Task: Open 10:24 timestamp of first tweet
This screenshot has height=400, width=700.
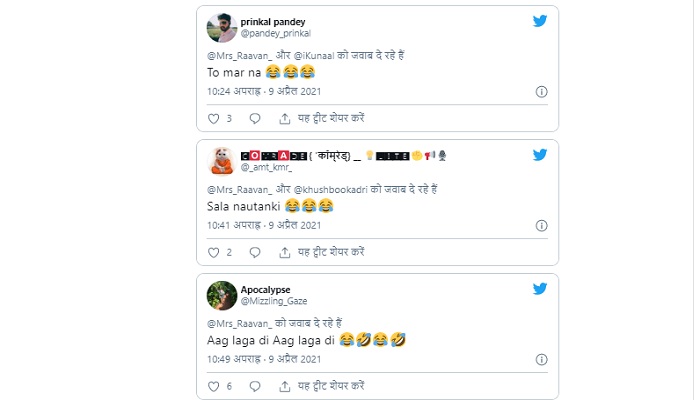Action: (x=264, y=91)
